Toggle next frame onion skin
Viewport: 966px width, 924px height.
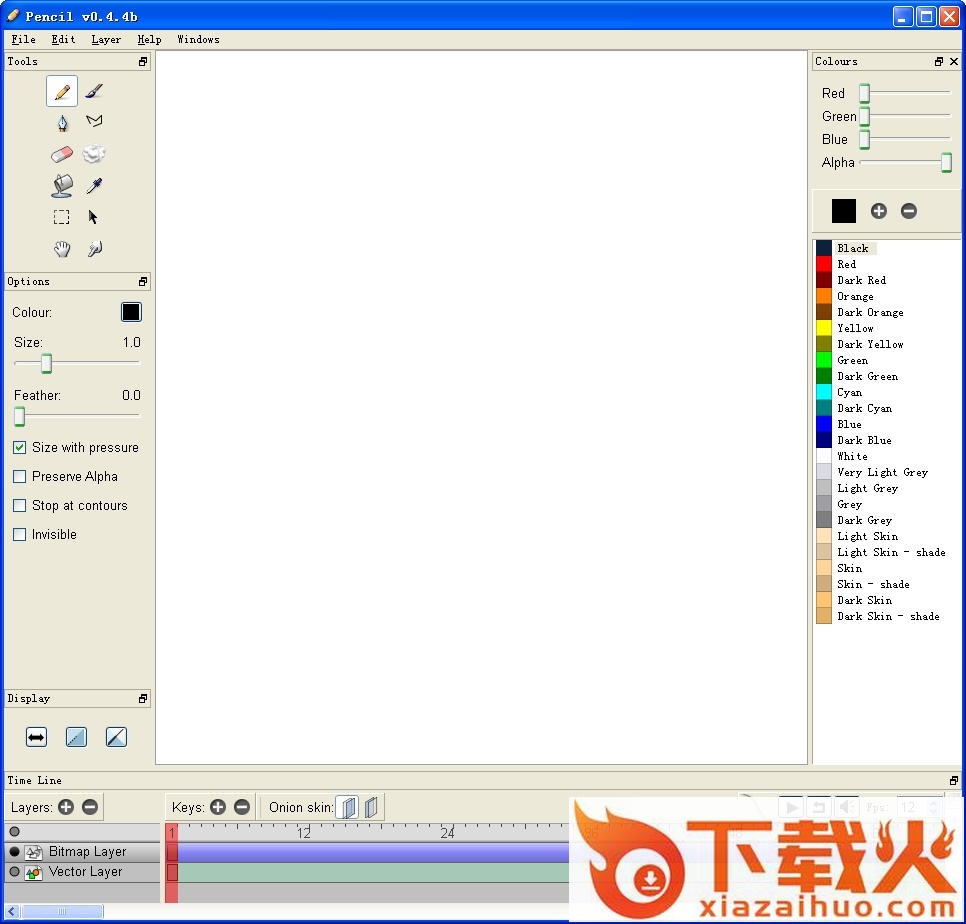point(371,807)
